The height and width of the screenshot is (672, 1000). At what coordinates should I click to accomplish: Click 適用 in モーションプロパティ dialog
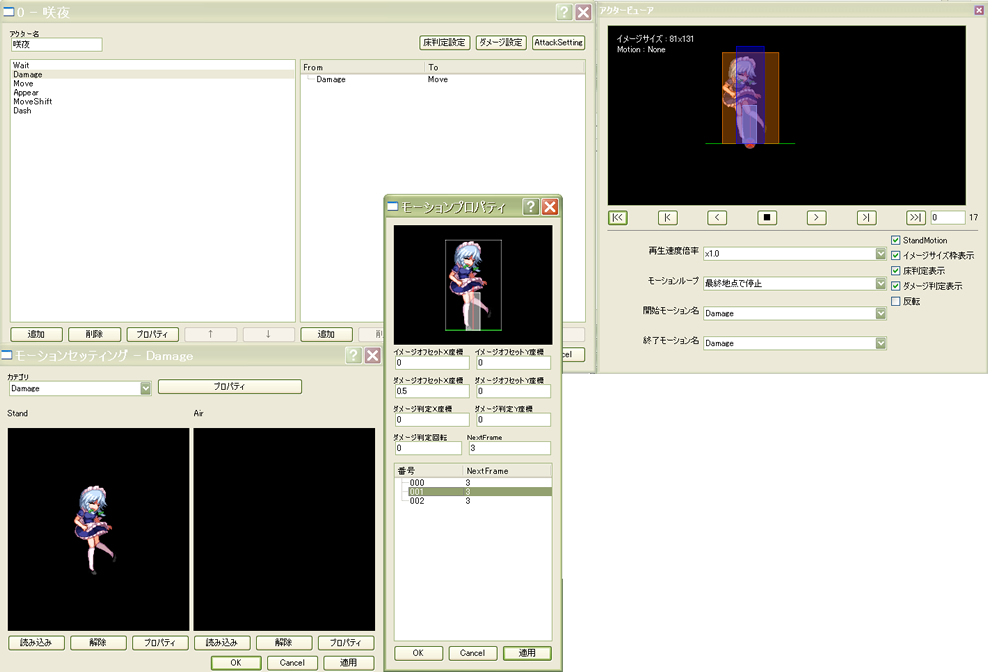(527, 653)
